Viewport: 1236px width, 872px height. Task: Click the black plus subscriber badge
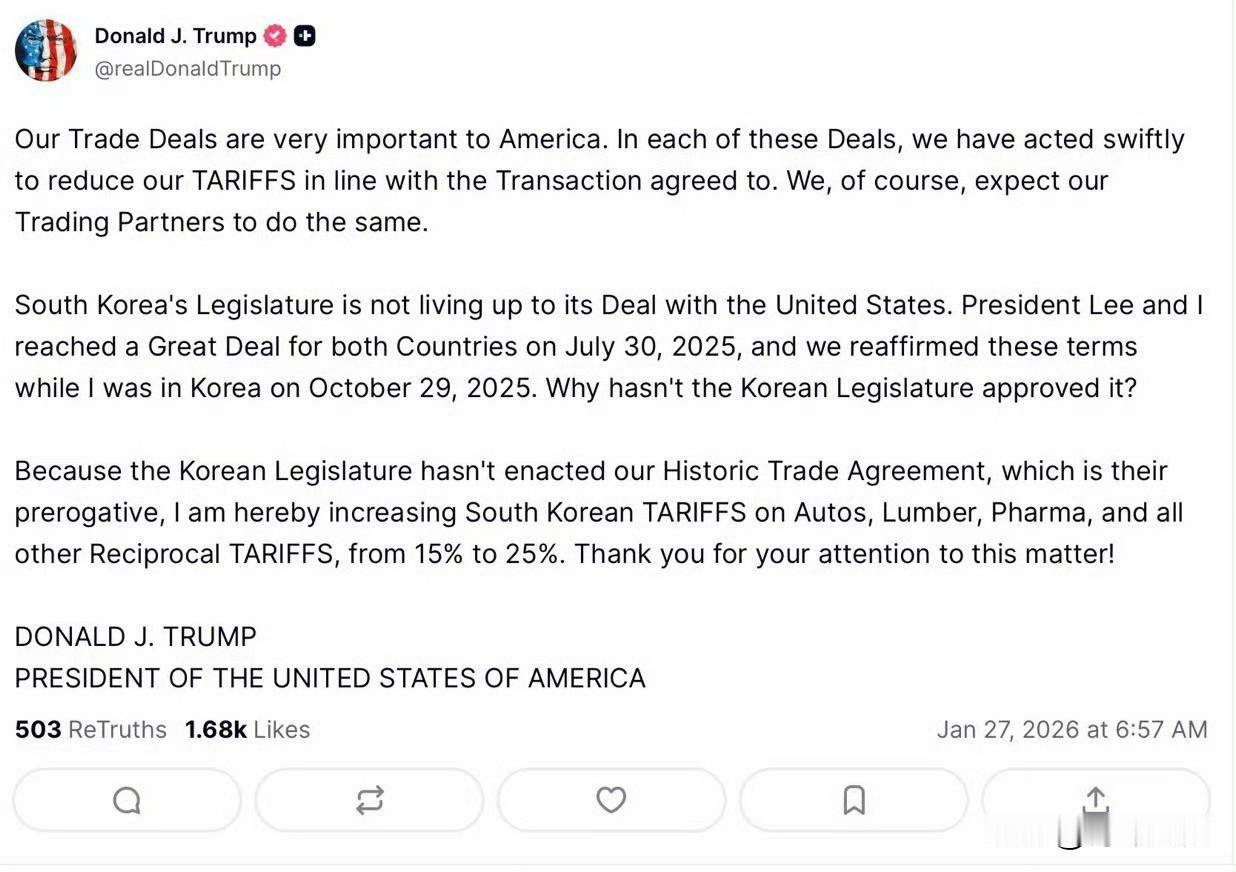pyautogui.click(x=305, y=35)
